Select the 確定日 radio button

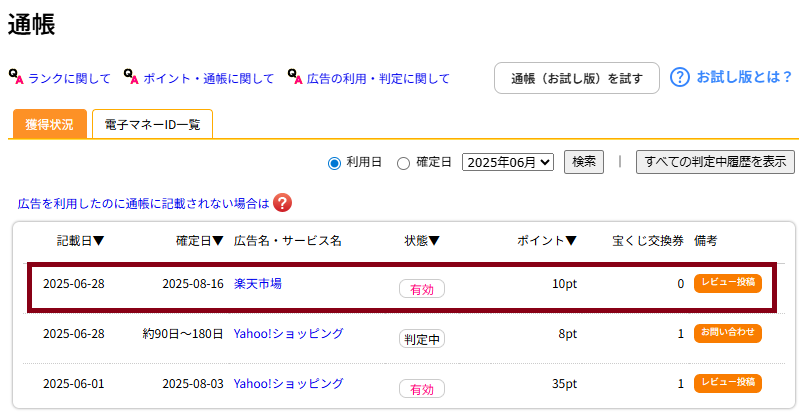tap(403, 164)
